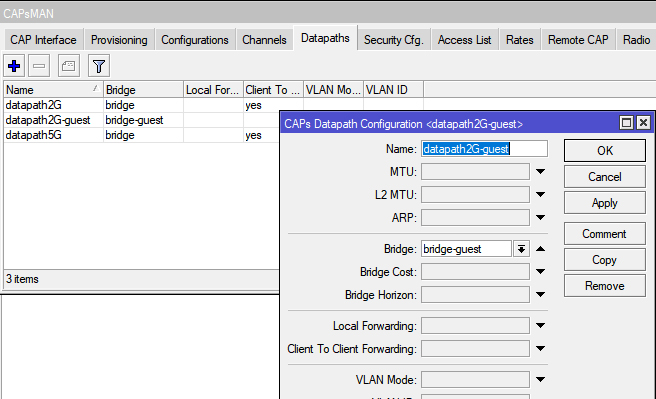
Task: Close the Datapath Configuration dialog
Action: click(x=643, y=123)
